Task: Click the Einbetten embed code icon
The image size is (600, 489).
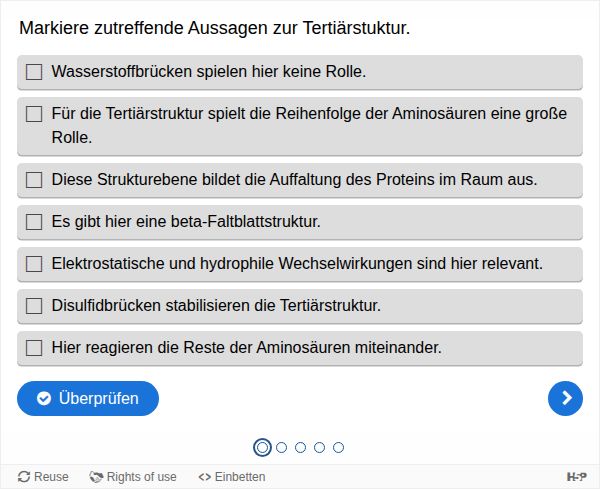Action: [205, 477]
